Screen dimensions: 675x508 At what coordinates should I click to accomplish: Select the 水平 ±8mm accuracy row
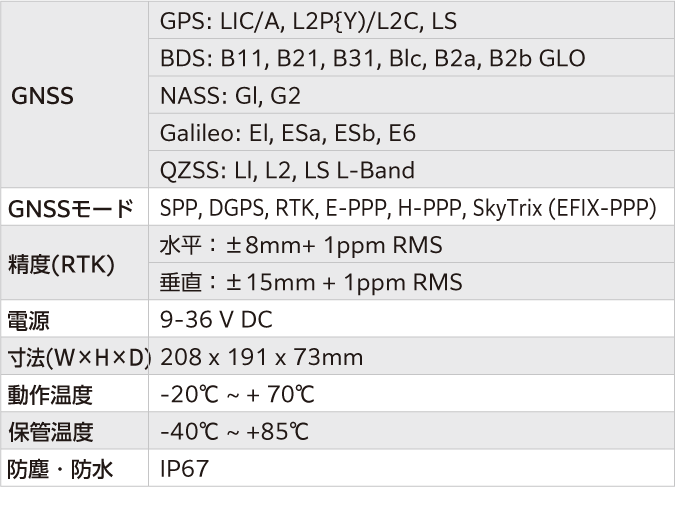click(x=300, y=246)
